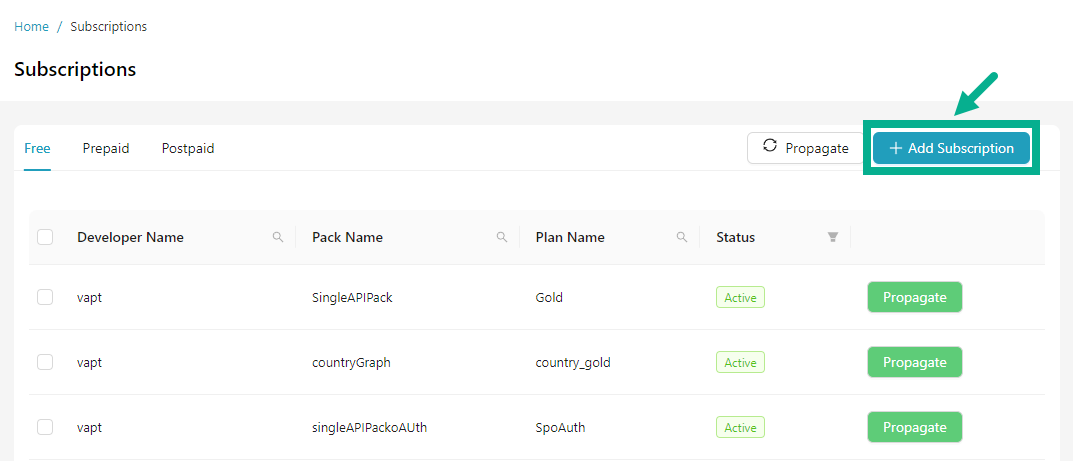Go to Home via breadcrumb link
Viewport: 1073px width, 461px height.
[31, 27]
